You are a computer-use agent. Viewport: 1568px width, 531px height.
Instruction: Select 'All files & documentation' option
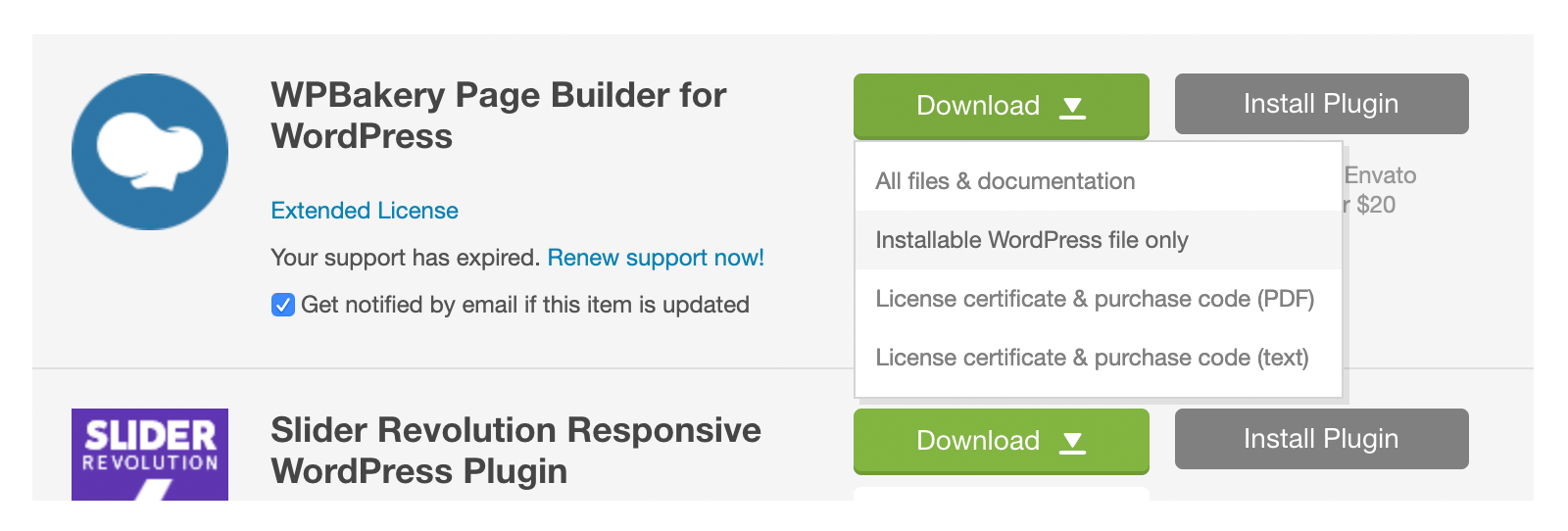1004,181
